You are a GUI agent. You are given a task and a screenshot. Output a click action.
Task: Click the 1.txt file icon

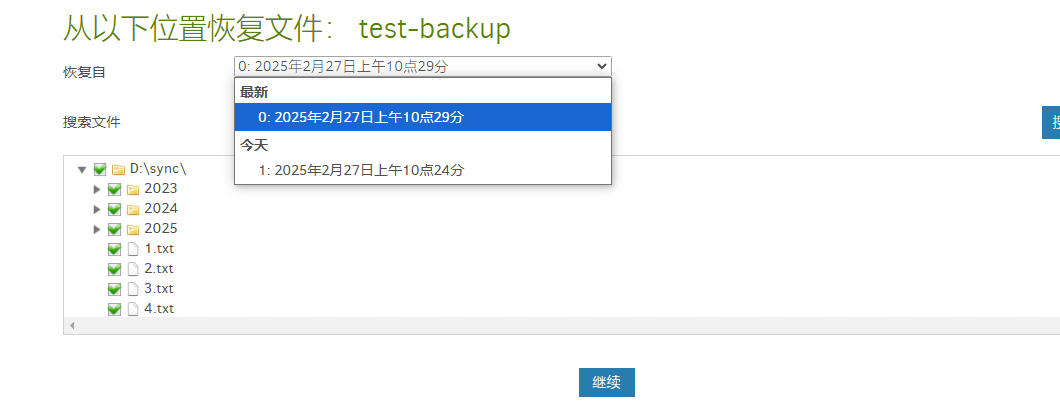pos(133,249)
